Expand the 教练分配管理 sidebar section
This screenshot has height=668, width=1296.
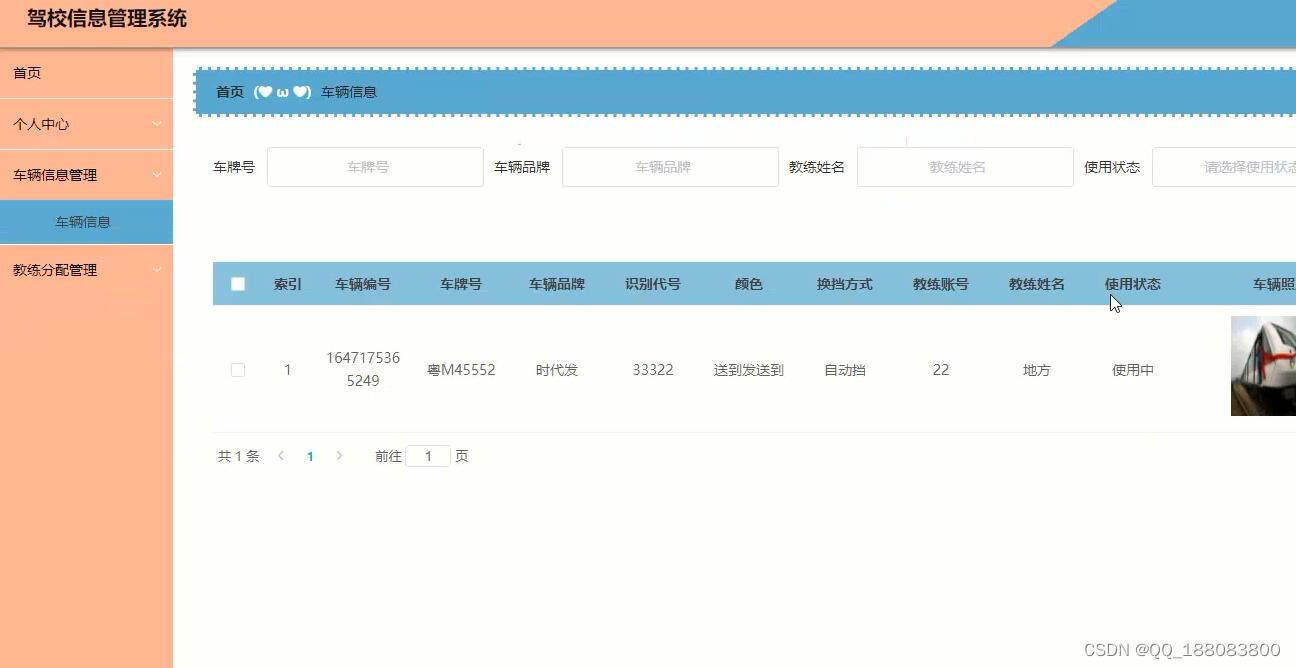(86, 269)
